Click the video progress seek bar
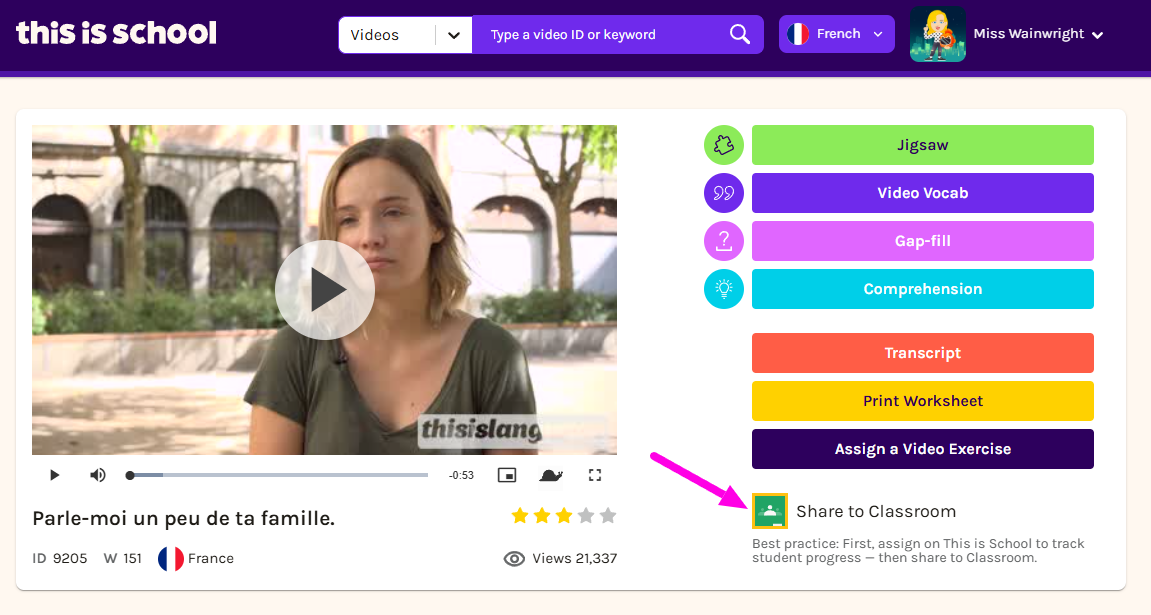1151x615 pixels. click(279, 475)
